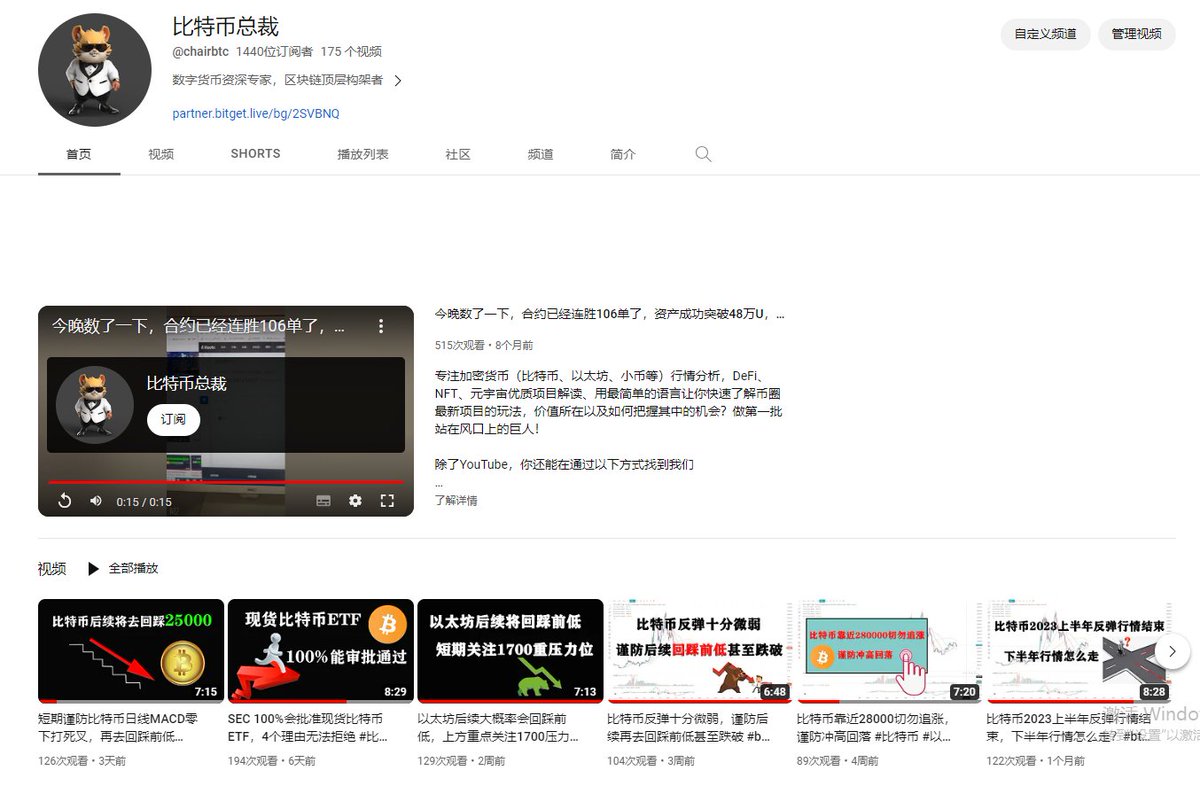Click 全部播放 text link
This screenshot has height=786, width=1200.
click(133, 568)
